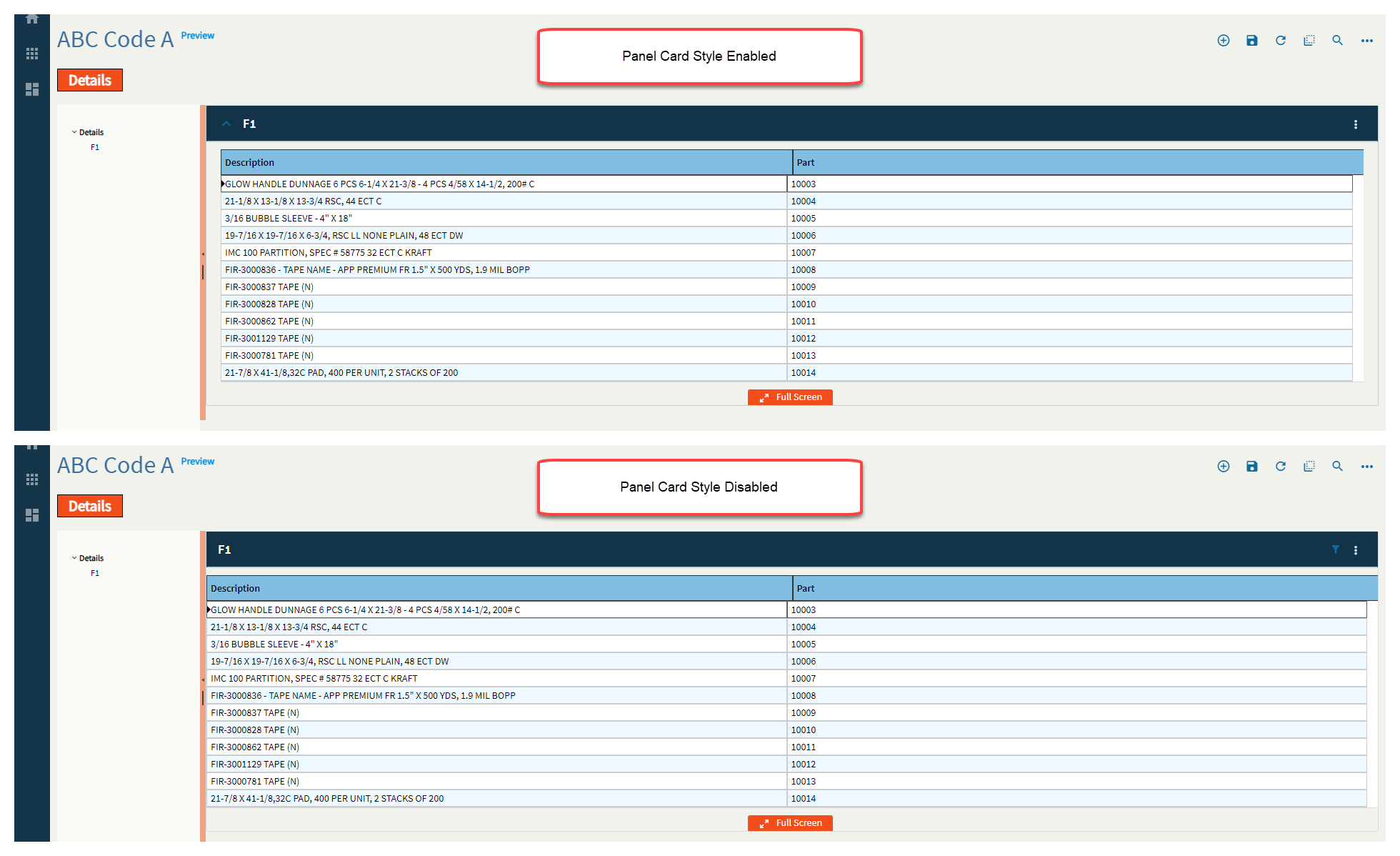Click the F1 title in bottom panel header
Viewport: 1400px width, 856px height.
coord(224,549)
